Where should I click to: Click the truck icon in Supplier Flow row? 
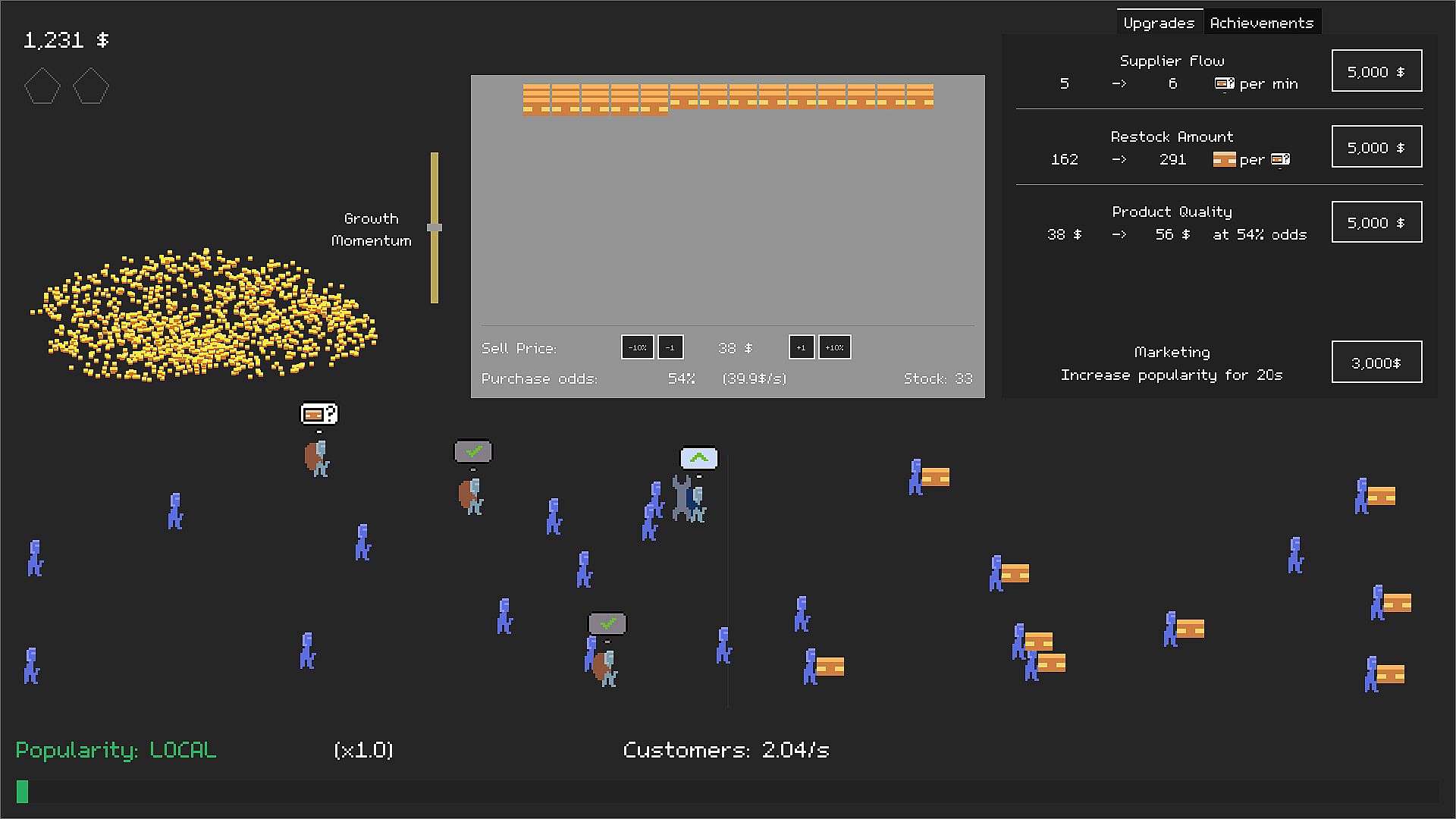(1224, 83)
